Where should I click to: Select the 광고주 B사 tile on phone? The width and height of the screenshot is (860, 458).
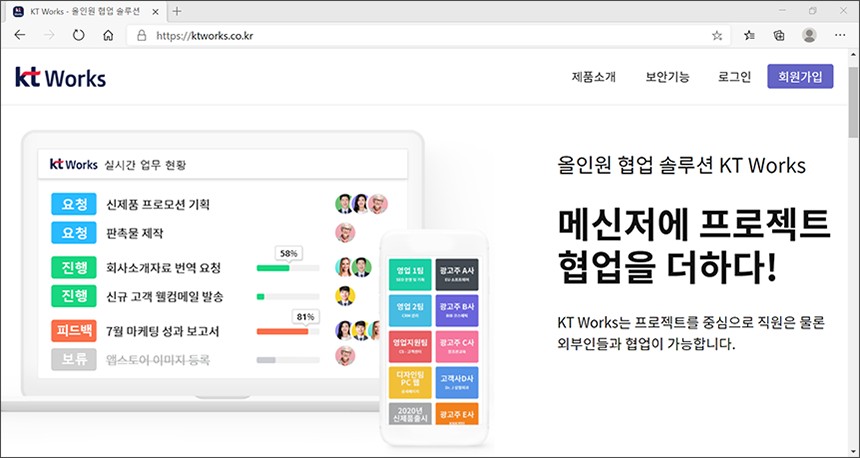pyautogui.click(x=456, y=310)
